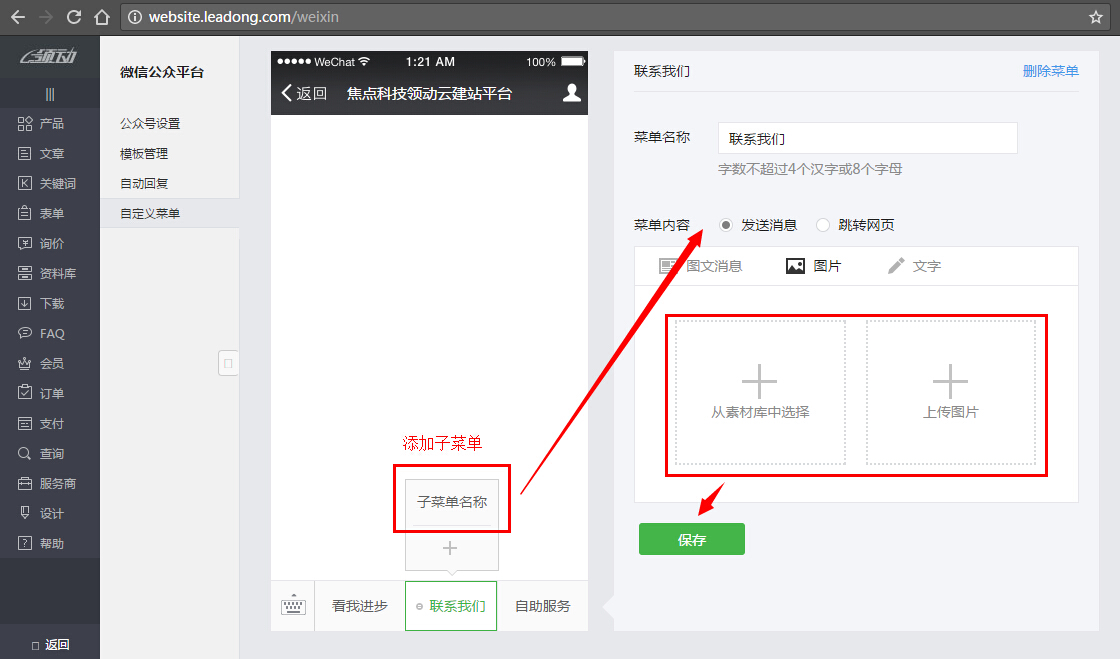Click the keyboard icon in phone preview
The image size is (1120, 659).
point(293,606)
